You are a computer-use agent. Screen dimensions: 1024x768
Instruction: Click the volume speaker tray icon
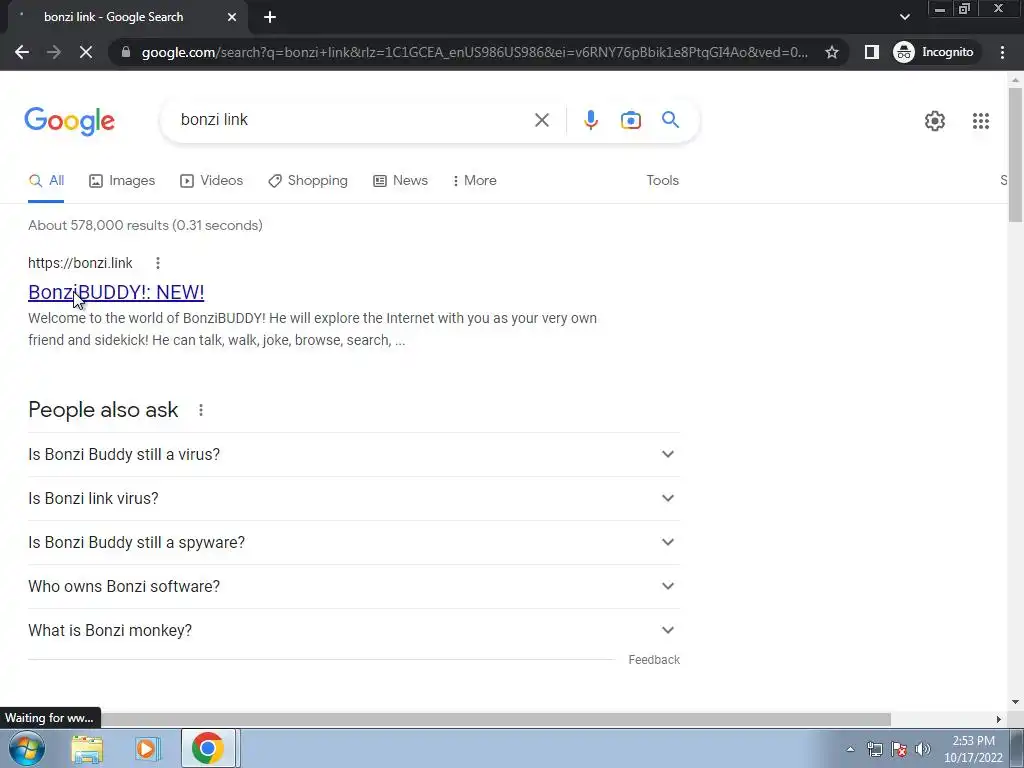923,749
